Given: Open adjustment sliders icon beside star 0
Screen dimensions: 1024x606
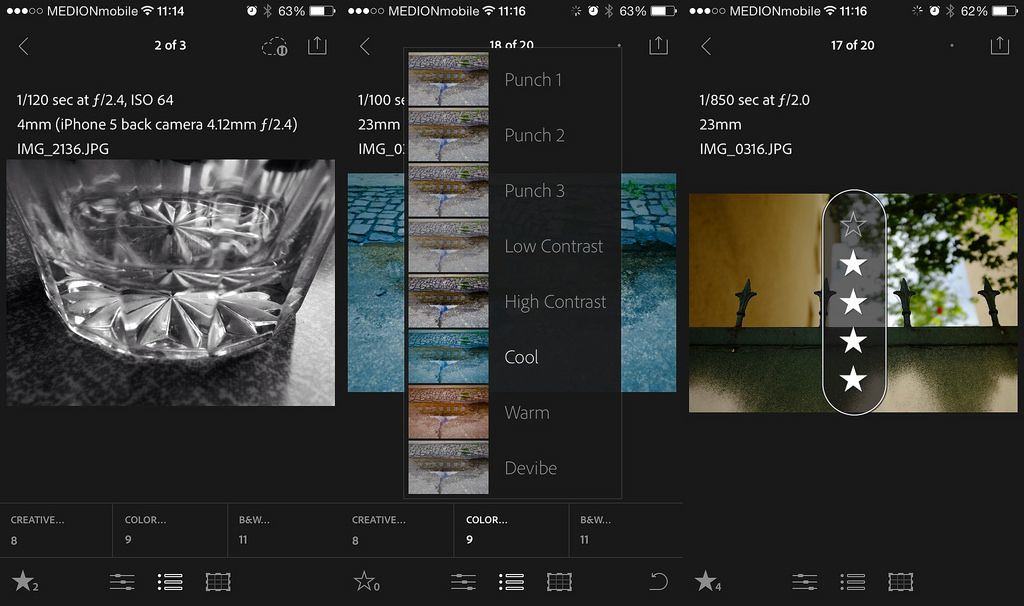Looking at the screenshot, I should (x=464, y=581).
